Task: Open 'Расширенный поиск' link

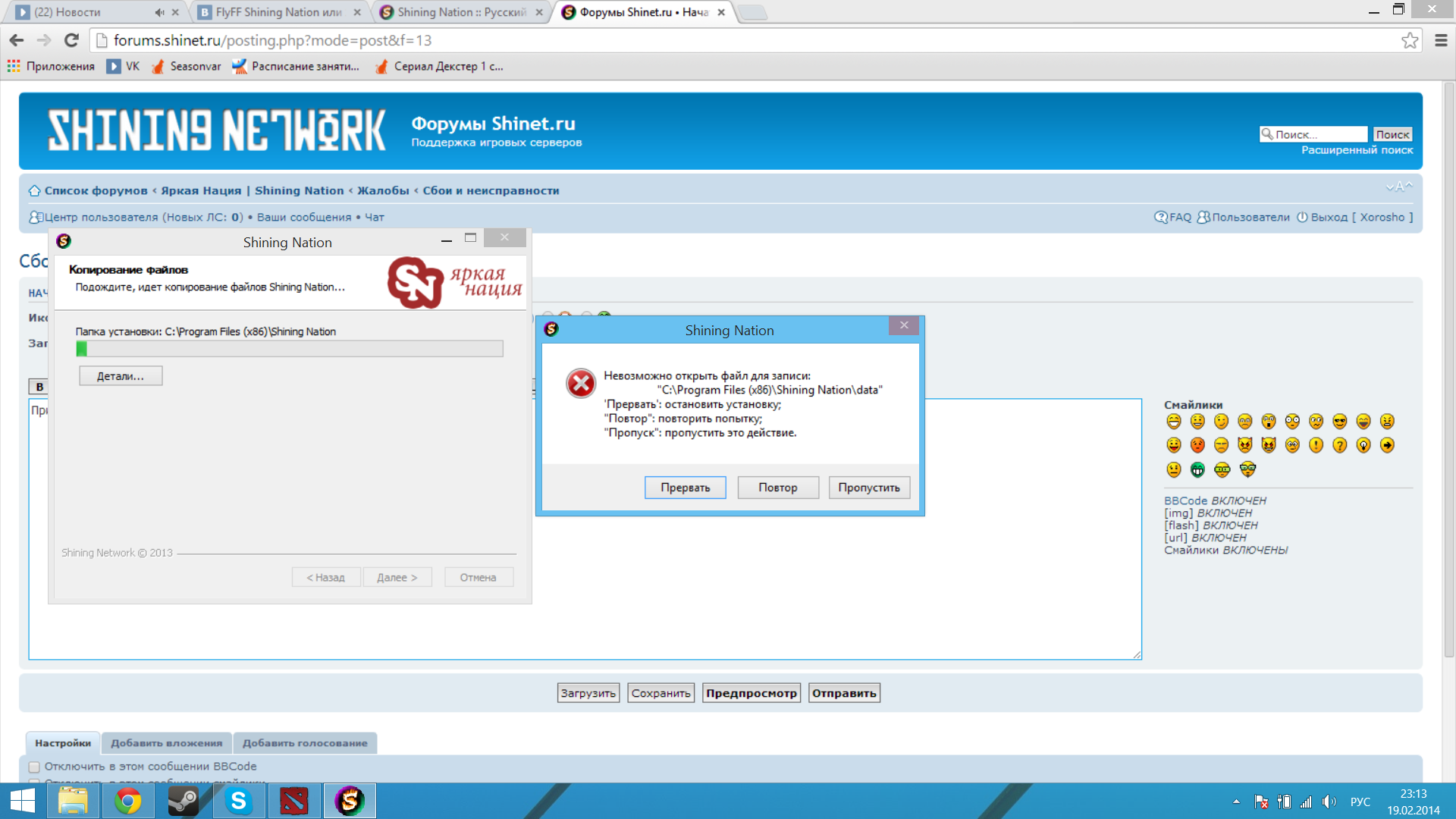Action: point(1357,150)
